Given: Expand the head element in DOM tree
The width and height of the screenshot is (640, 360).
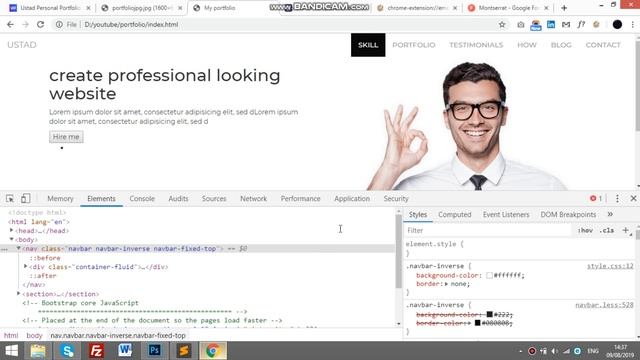Looking at the screenshot, I should (x=11, y=231).
